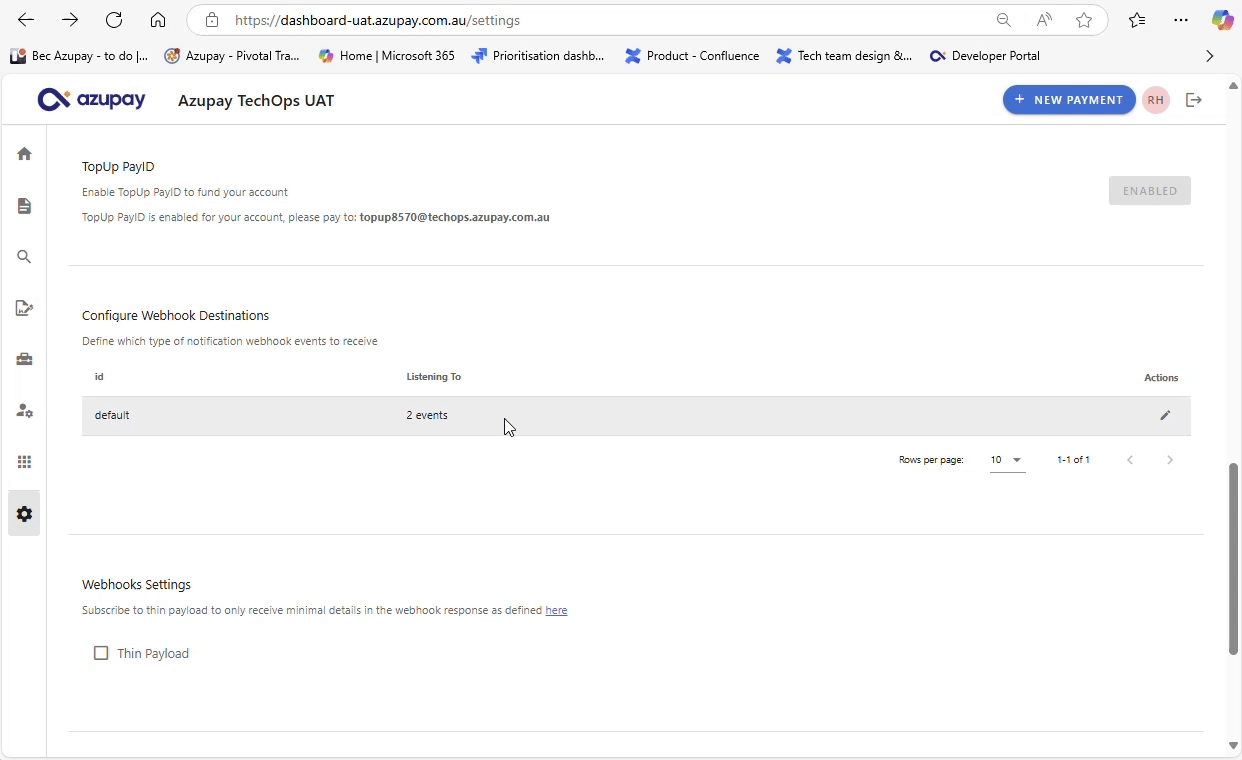
Task: Click the 2 events cell
Action: click(427, 415)
